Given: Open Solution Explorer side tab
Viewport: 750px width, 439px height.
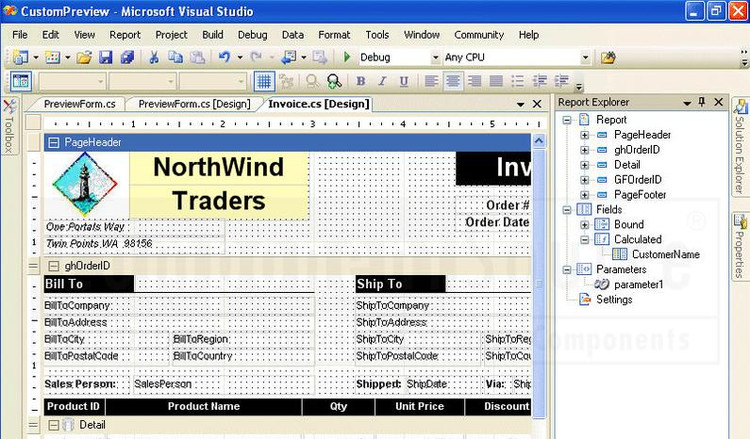Looking at the screenshot, I should coord(740,147).
